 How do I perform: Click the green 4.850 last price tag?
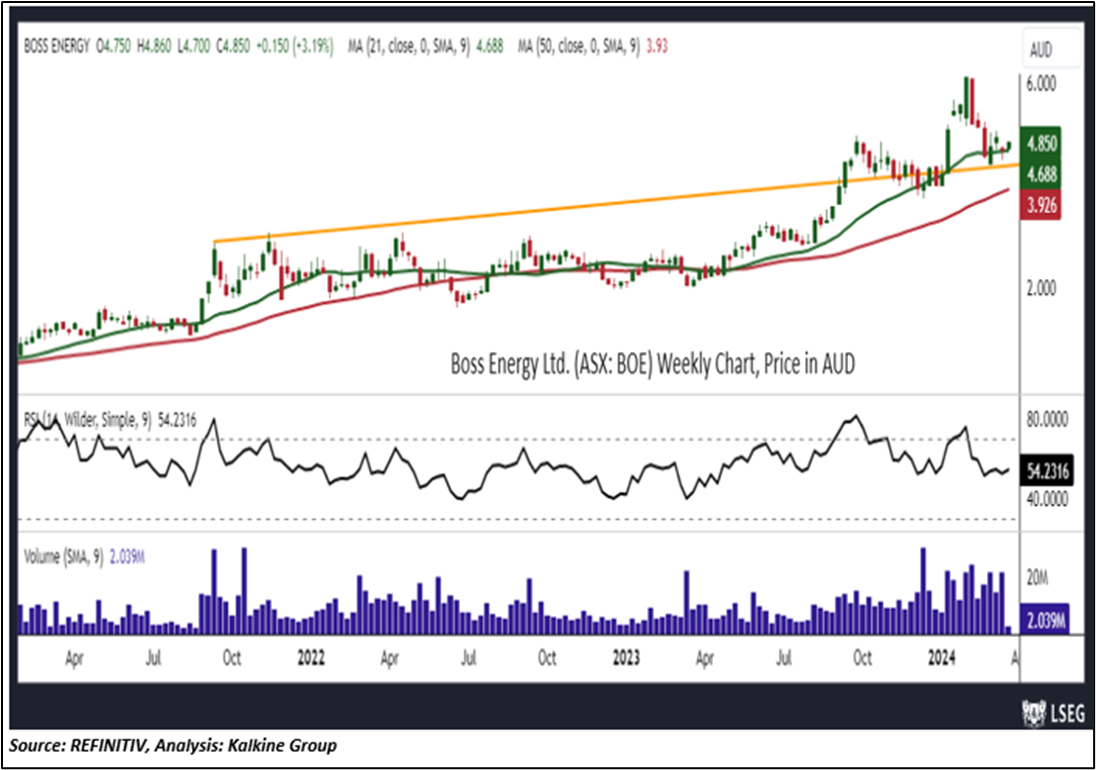[x=1041, y=144]
